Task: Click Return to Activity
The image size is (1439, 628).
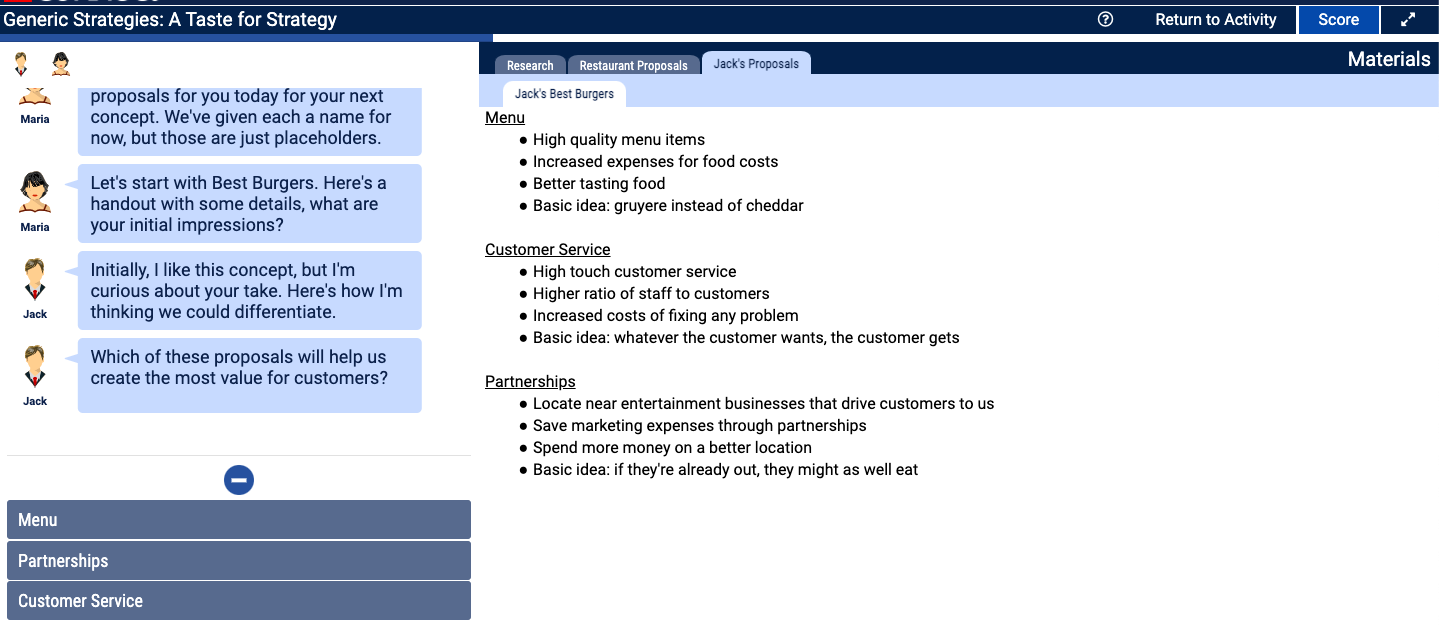Action: (1216, 19)
